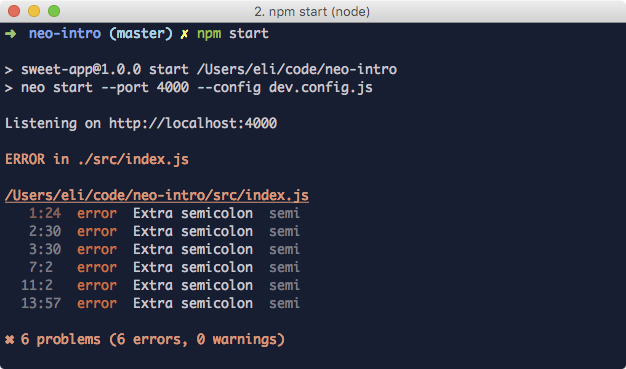Click the 7:2 error location
Screen dimensions: 626x369
click(x=41, y=268)
